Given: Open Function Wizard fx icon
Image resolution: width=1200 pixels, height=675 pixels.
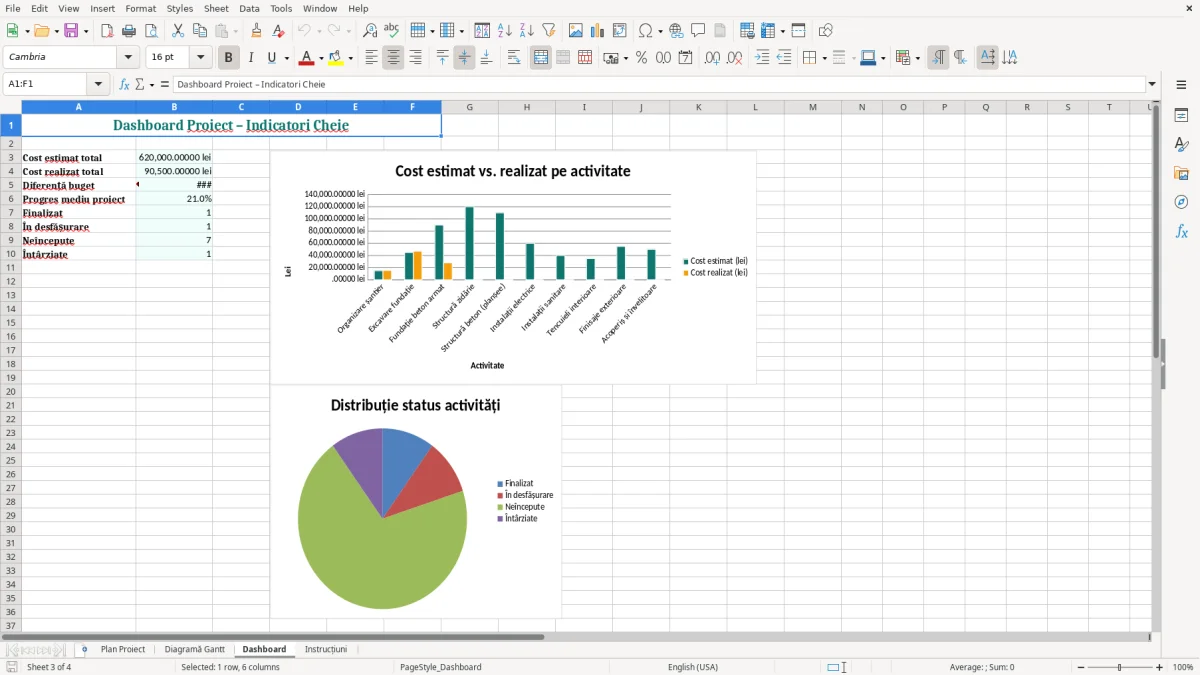Looking at the screenshot, I should [125, 84].
